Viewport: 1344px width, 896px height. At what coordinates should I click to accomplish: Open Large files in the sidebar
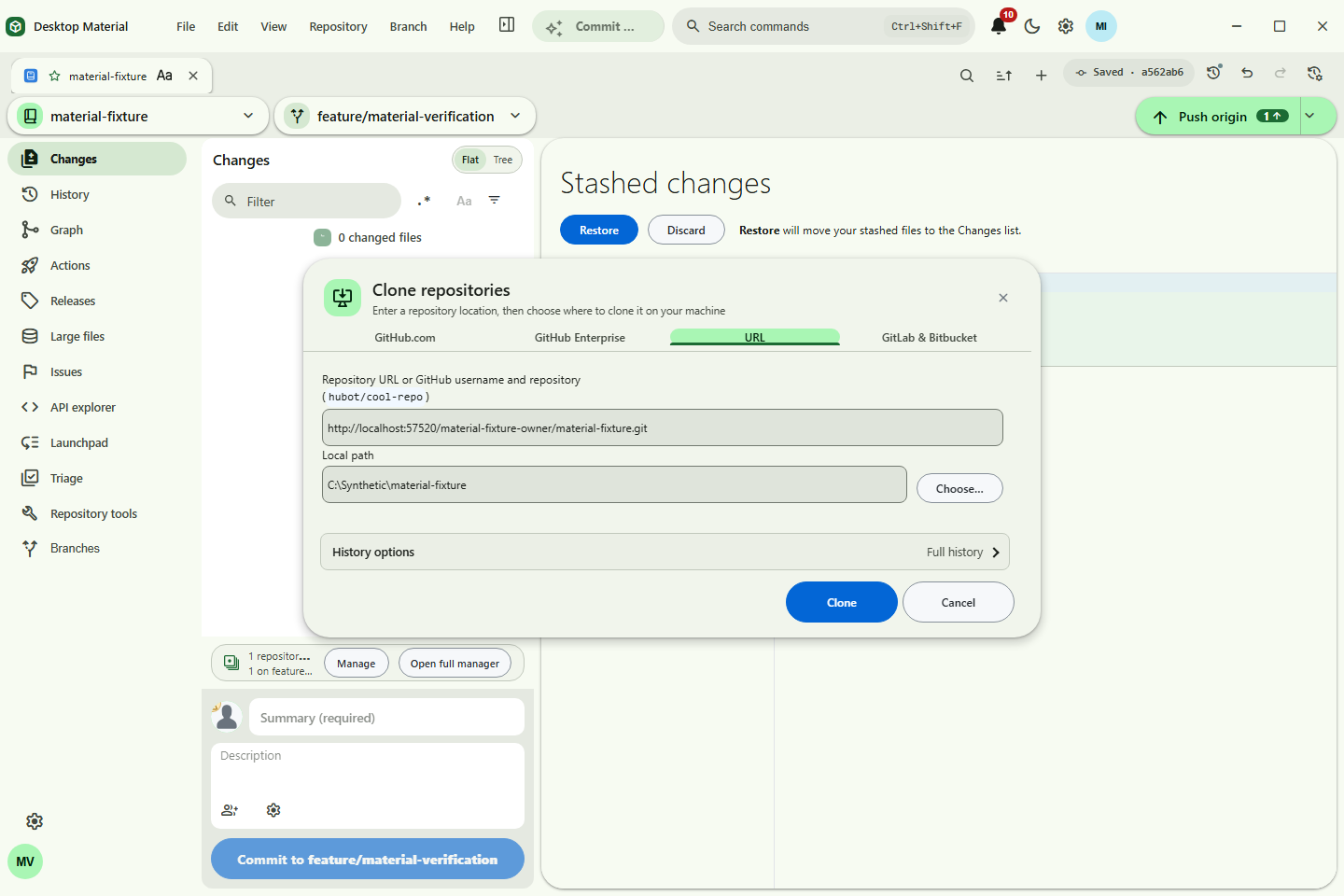tap(97, 336)
